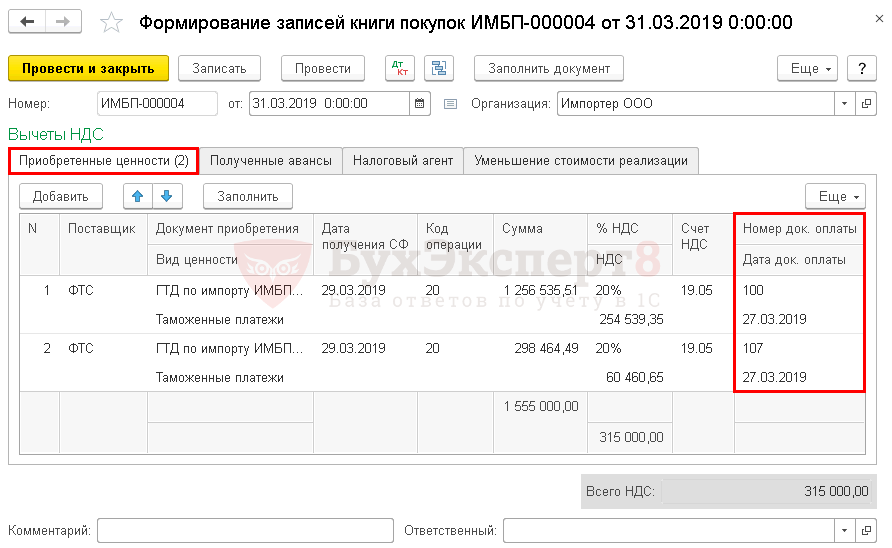Switch to the Полученные авансы tab
The height and width of the screenshot is (548, 892).
coord(270,160)
